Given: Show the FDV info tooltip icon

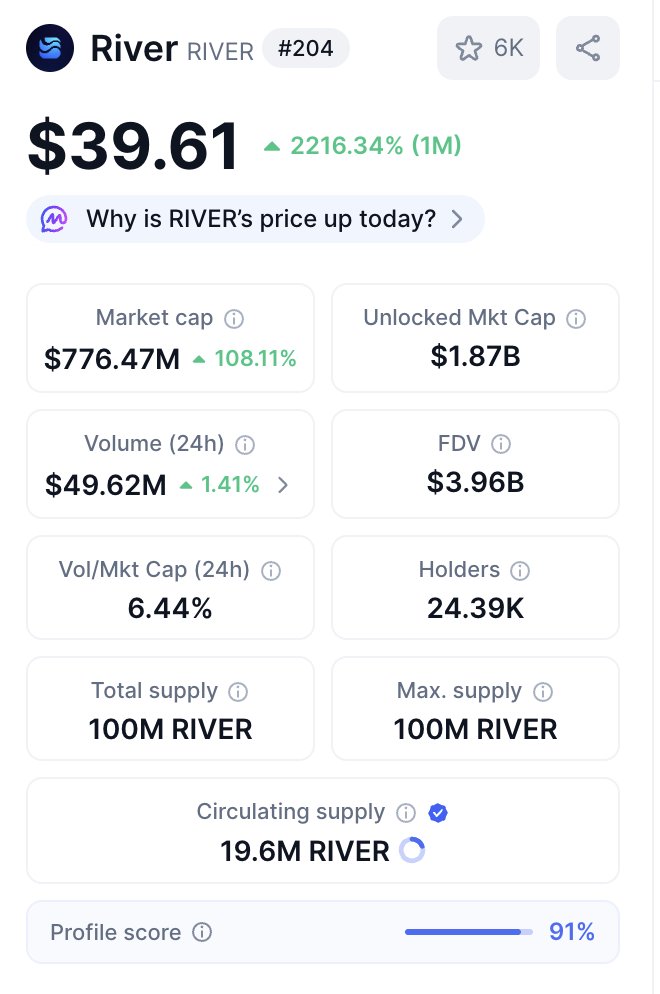Looking at the screenshot, I should (501, 444).
